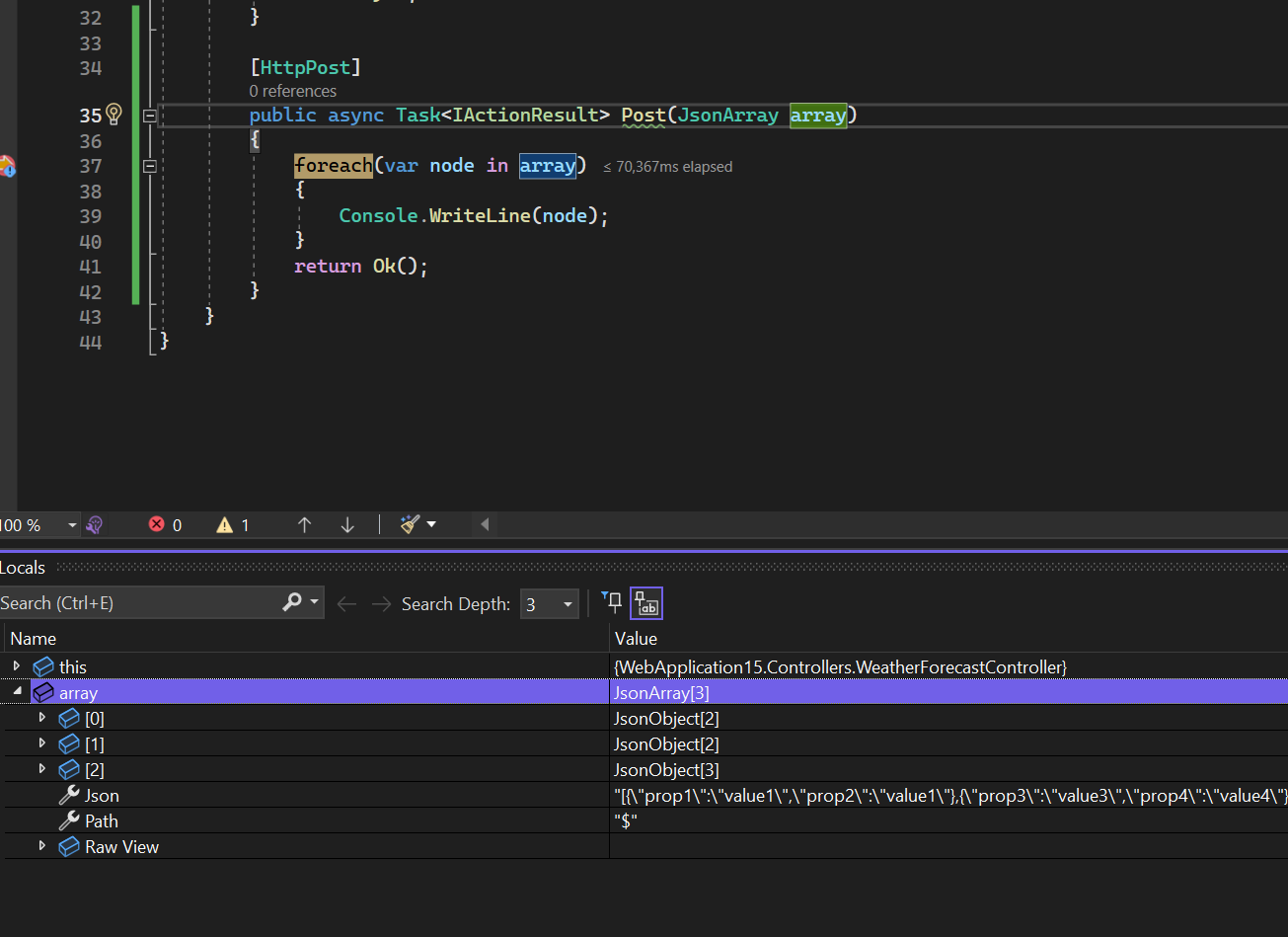Click the '0 references' CodeLens link
1288x937 pixels.
(293, 91)
